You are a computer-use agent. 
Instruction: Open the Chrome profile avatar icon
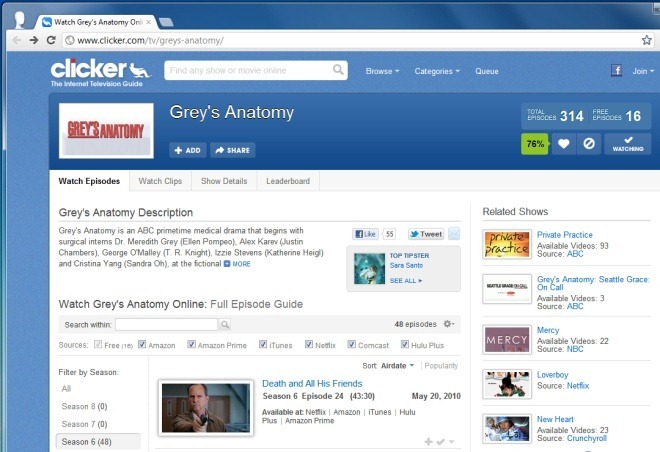[20, 19]
